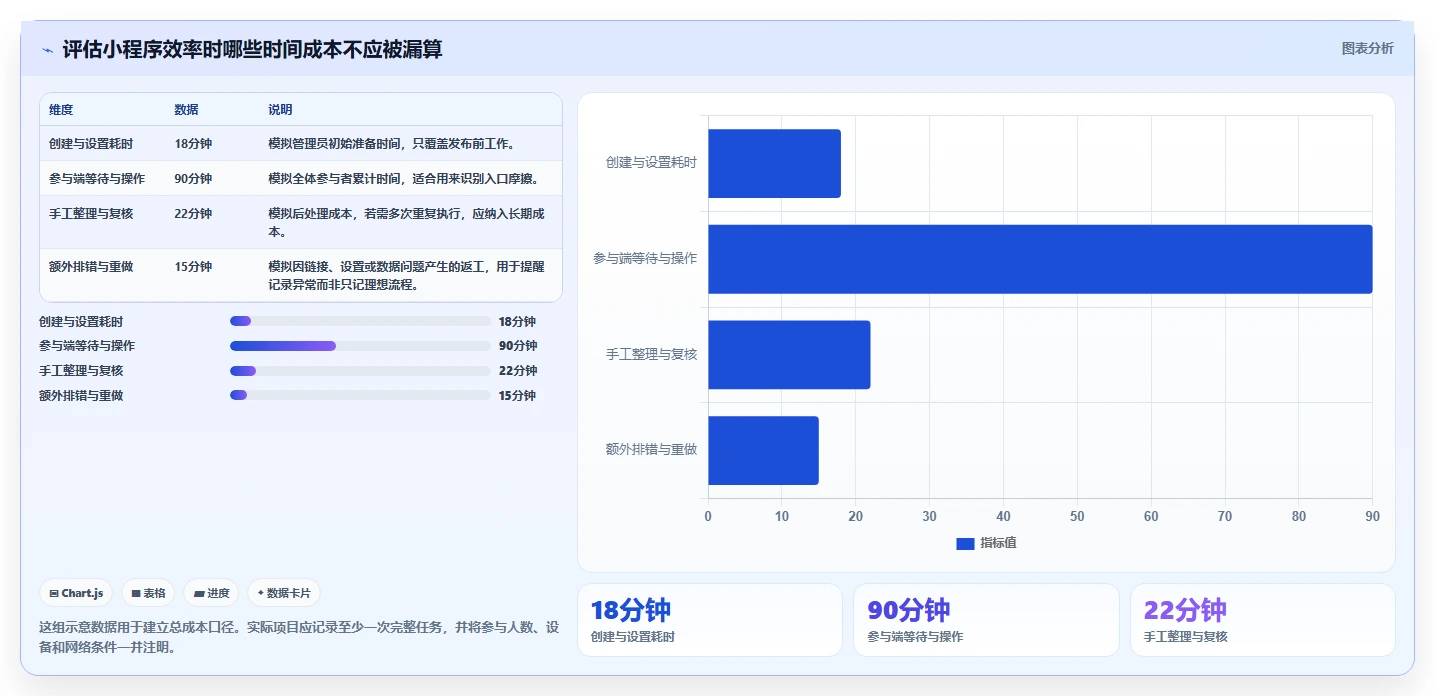Open the 18分钟 创建与设置耗时 data card
Screen dimensions: 1435x696
coord(709,620)
